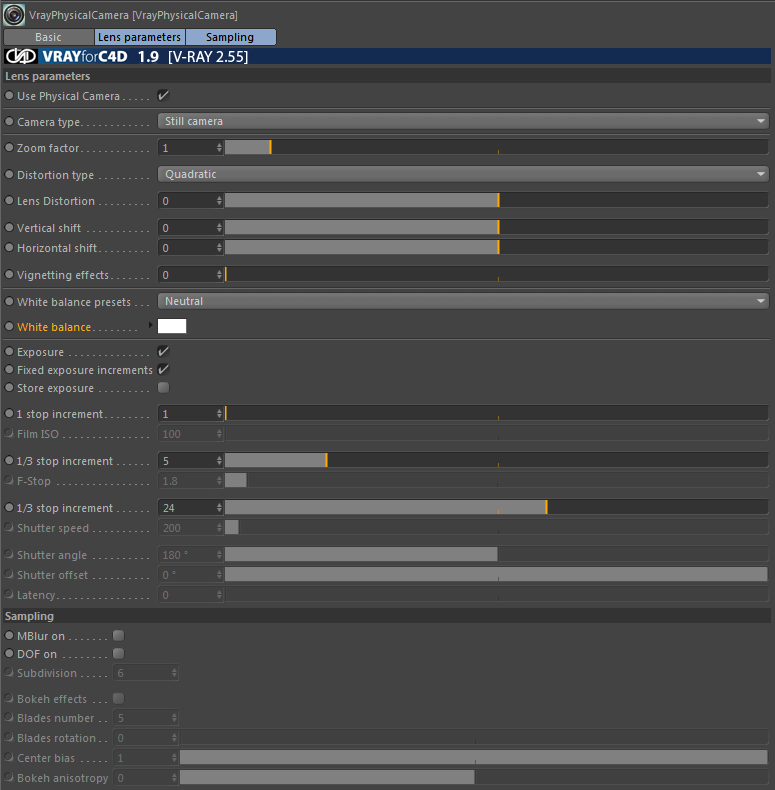The width and height of the screenshot is (775, 790).
Task: Click slider of 1/3 stop increment value 24
Action: coord(496,508)
